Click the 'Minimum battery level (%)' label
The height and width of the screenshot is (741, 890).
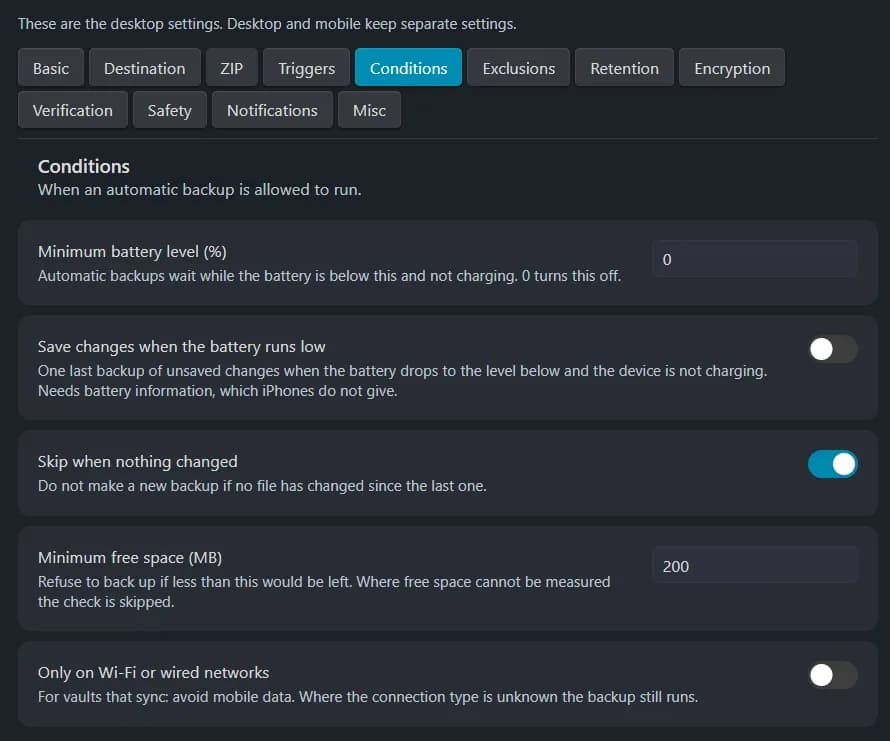[x=132, y=252]
